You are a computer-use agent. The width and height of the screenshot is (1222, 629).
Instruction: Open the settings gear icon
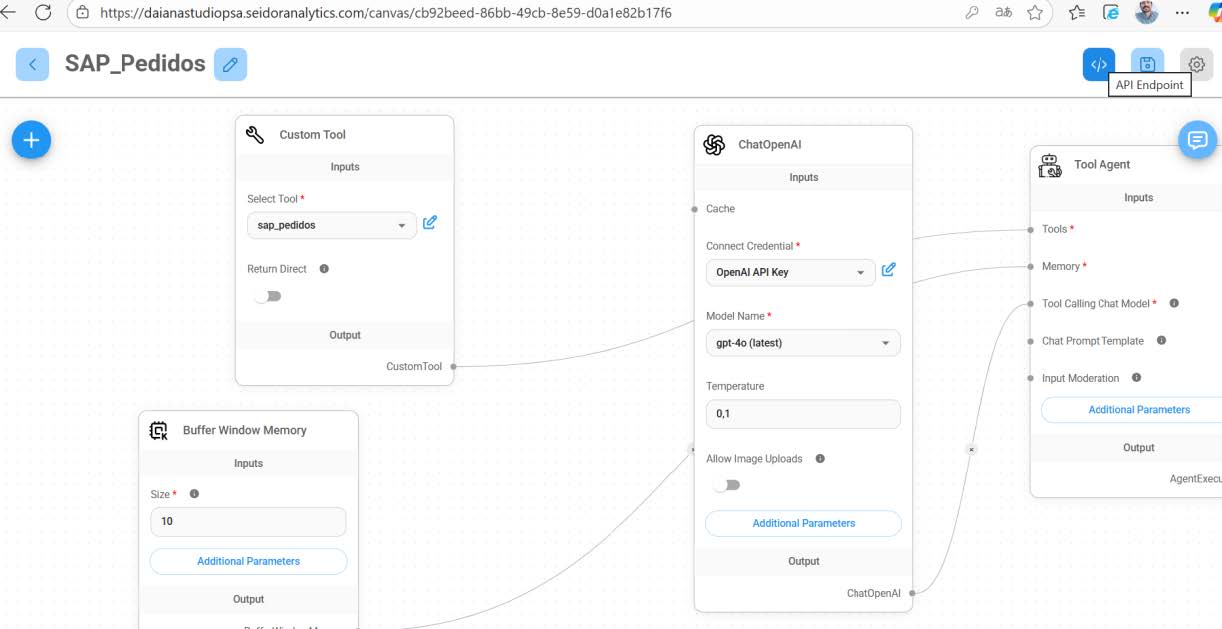[1196, 65]
